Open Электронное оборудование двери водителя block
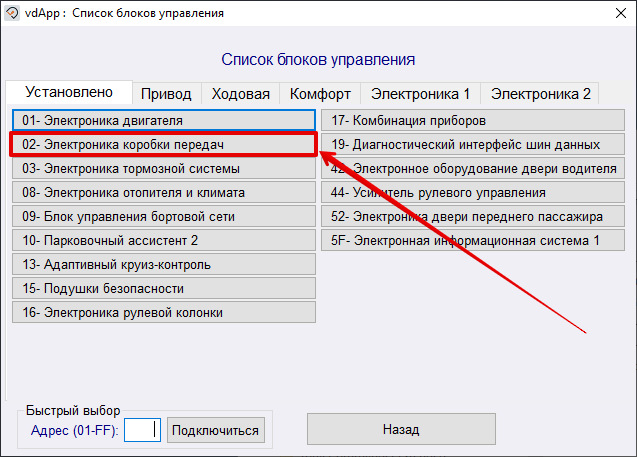 tap(473, 168)
